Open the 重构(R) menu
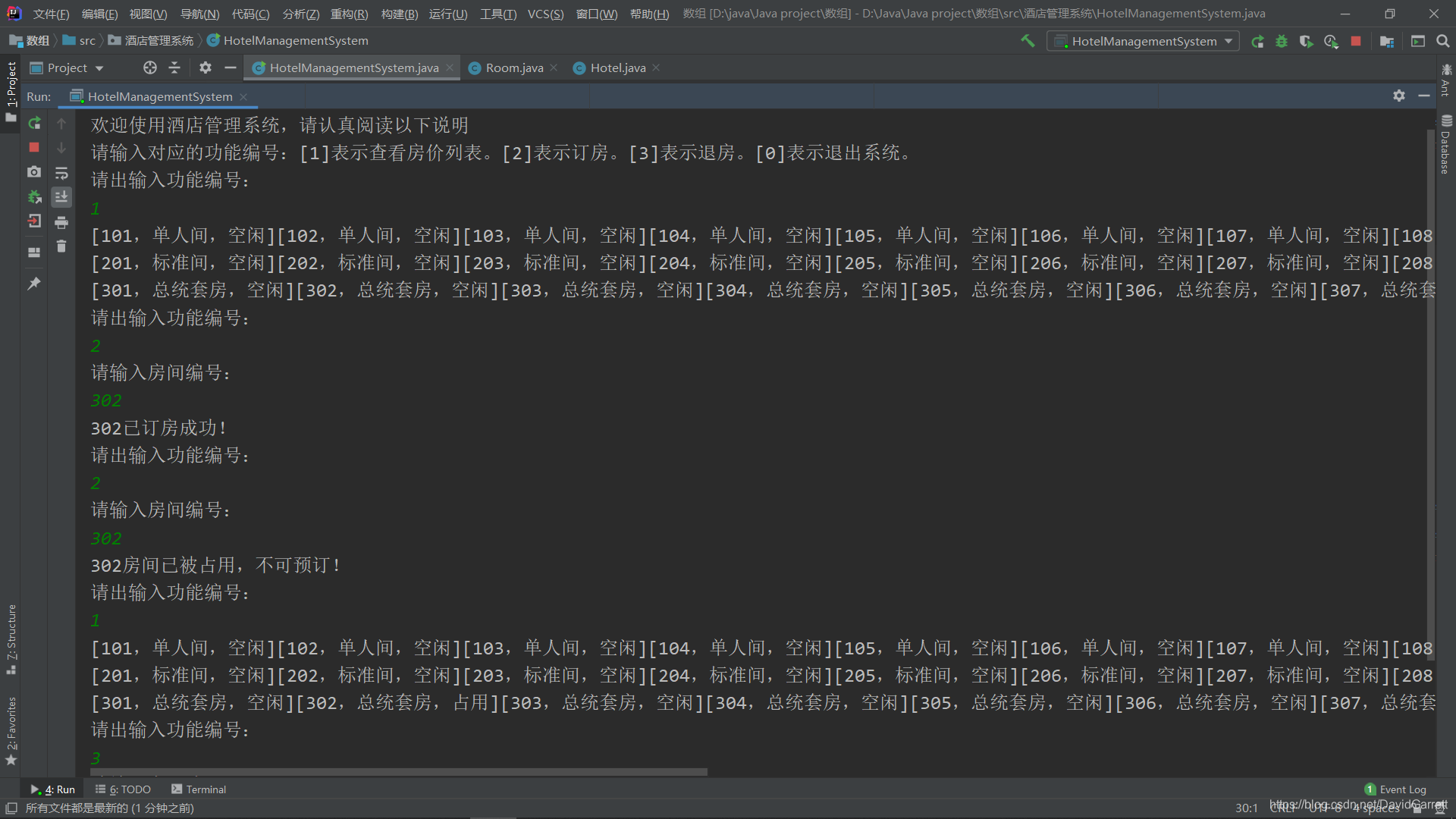Image resolution: width=1456 pixels, height=819 pixels. [x=350, y=14]
